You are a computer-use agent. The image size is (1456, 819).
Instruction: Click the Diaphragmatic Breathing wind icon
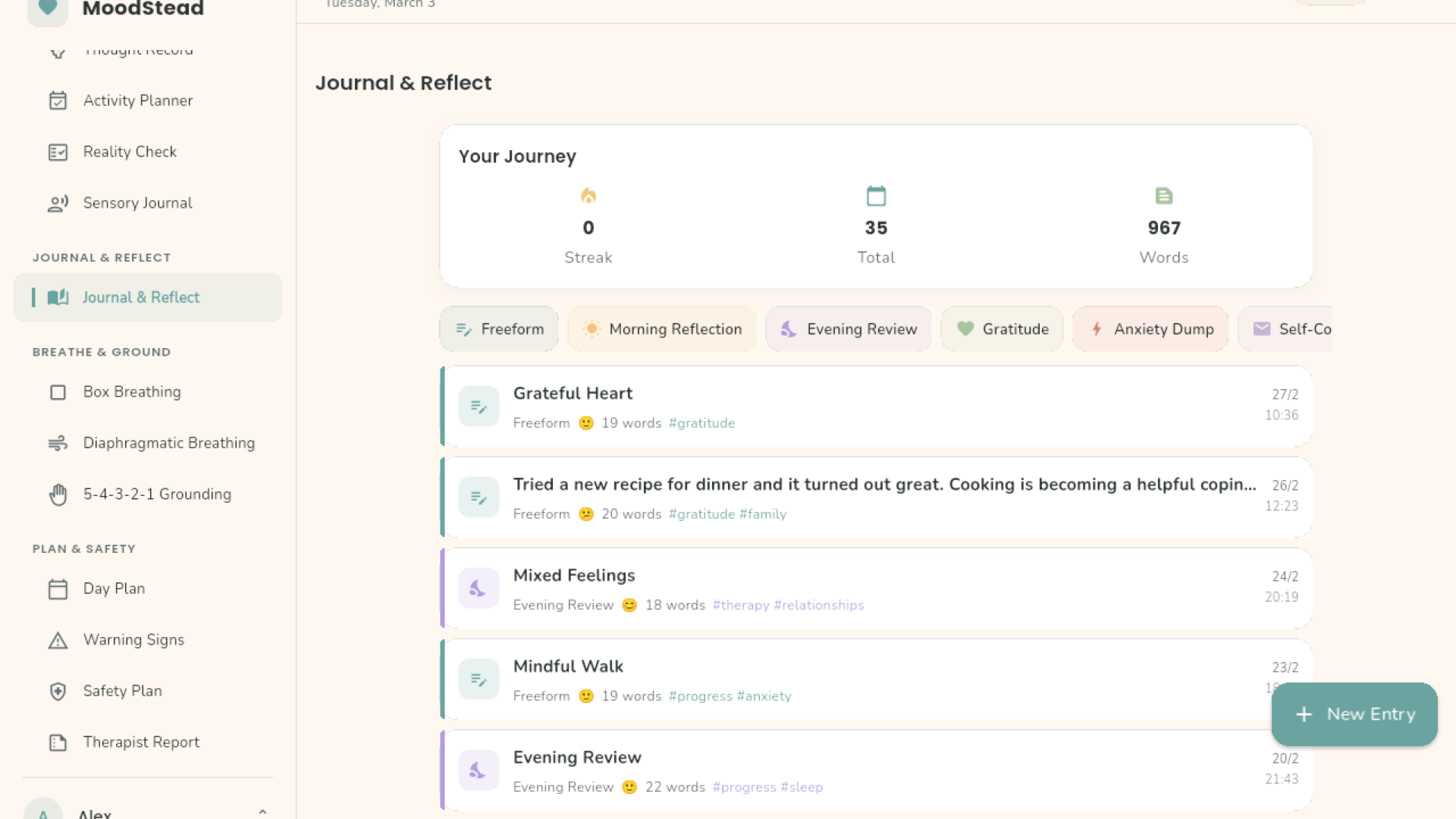(58, 444)
